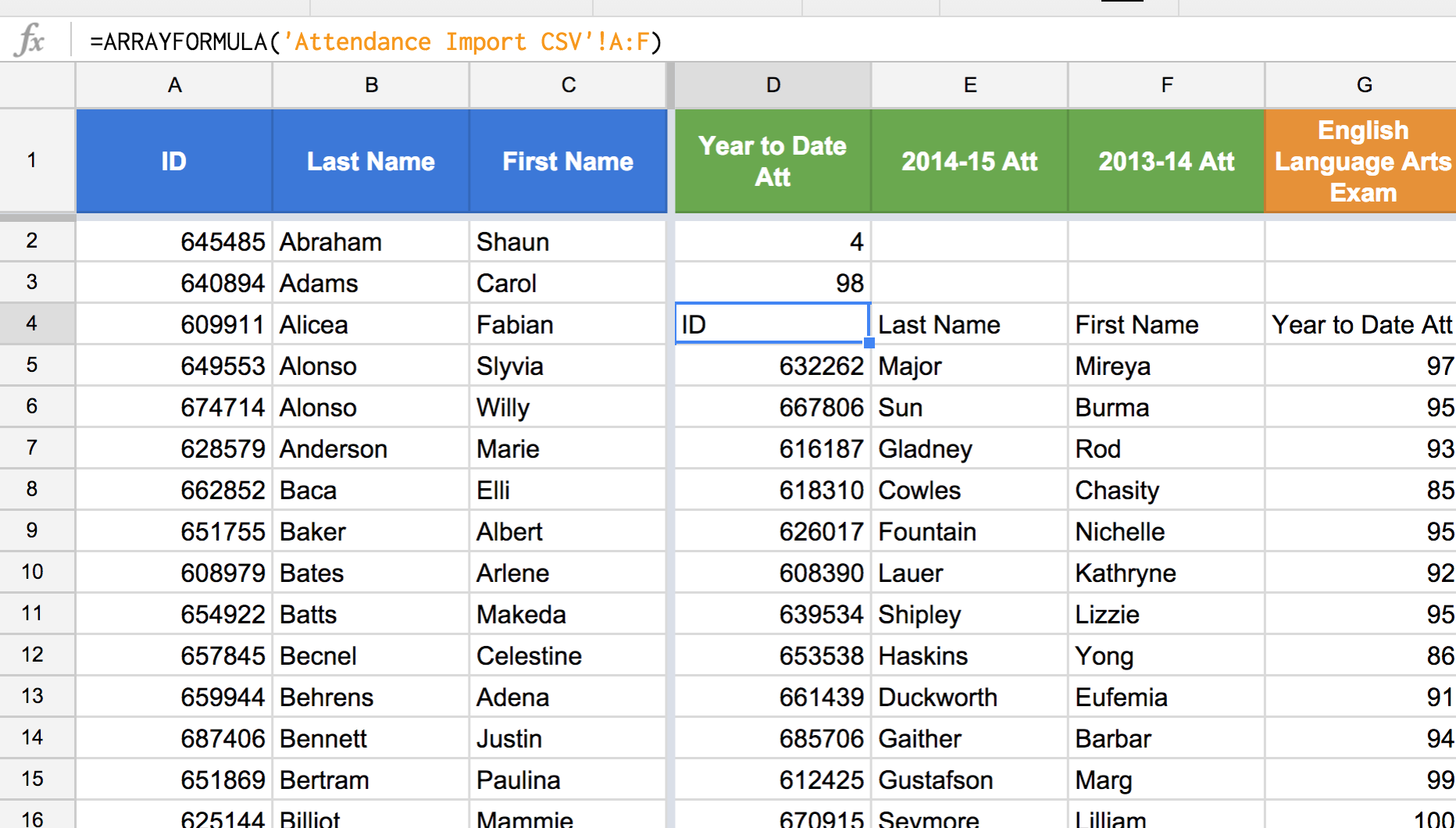Viewport: 1456px width, 828px height.
Task: Click the 2014-15 Att header cell
Action: pos(969,161)
